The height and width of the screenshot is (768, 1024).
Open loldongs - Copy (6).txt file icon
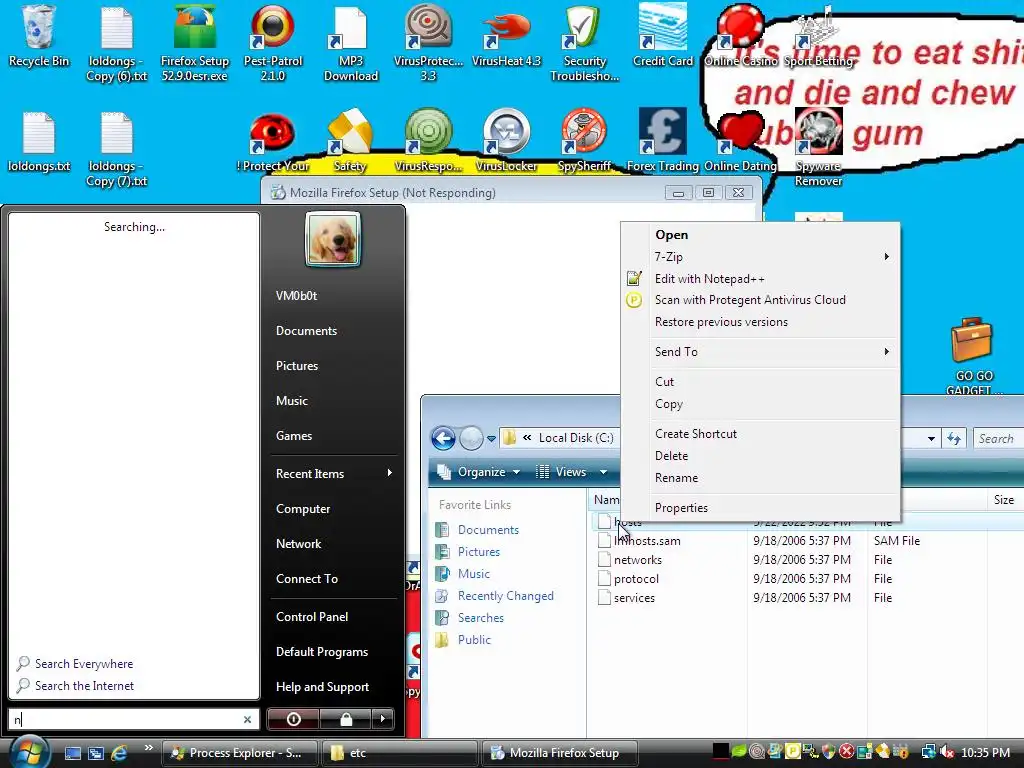click(117, 42)
